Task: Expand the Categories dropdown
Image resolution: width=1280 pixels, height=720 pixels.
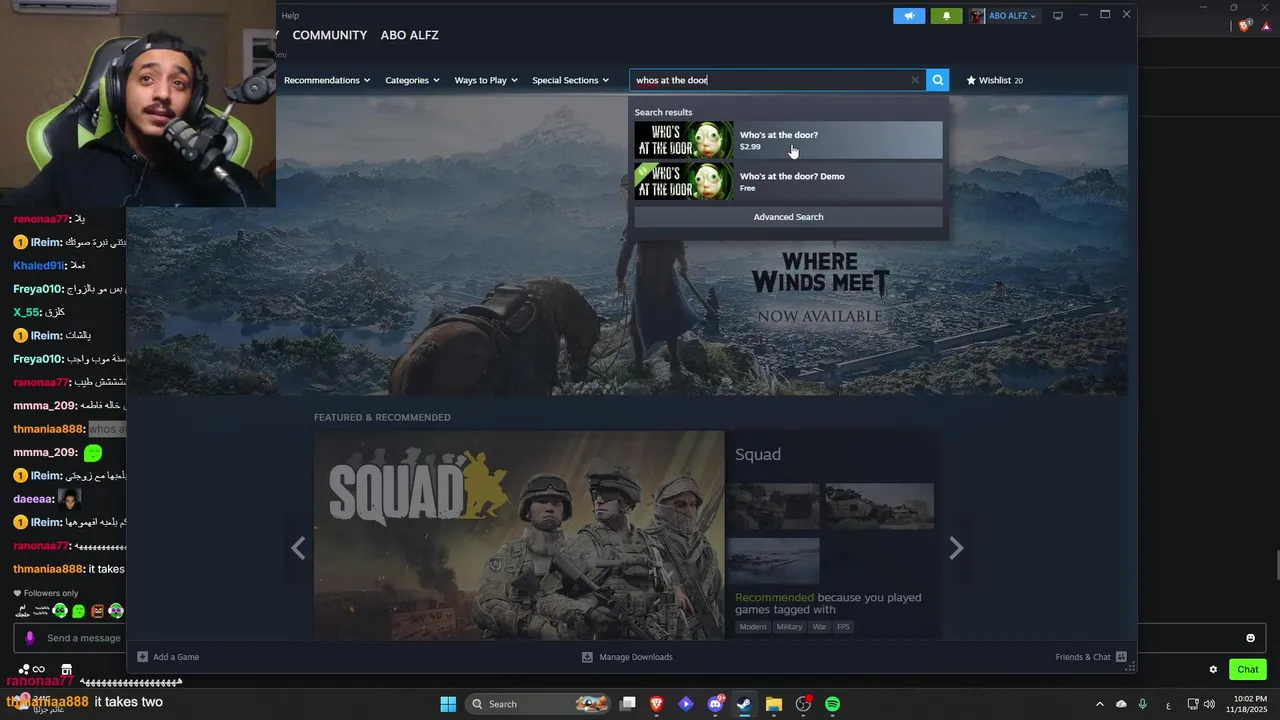Action: [x=412, y=80]
